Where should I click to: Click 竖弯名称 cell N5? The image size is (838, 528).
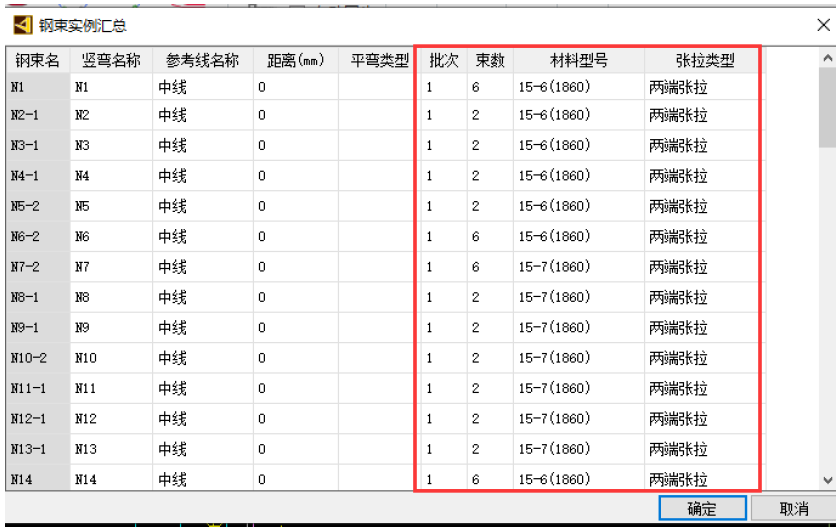[111, 206]
